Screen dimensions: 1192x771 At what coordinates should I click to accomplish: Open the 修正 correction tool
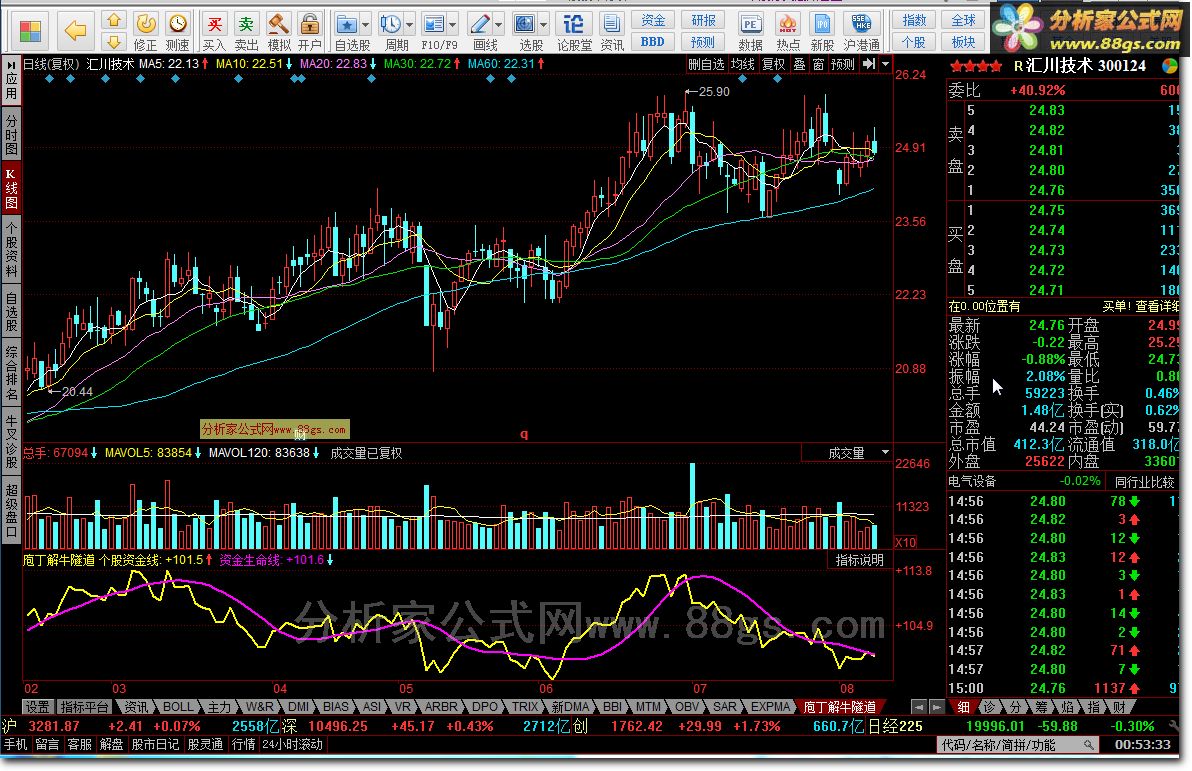(x=145, y=32)
